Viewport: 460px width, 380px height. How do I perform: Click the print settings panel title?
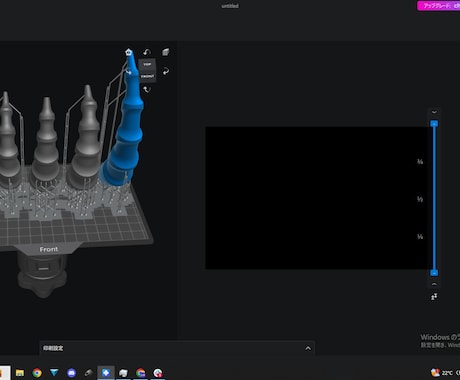tap(53, 348)
